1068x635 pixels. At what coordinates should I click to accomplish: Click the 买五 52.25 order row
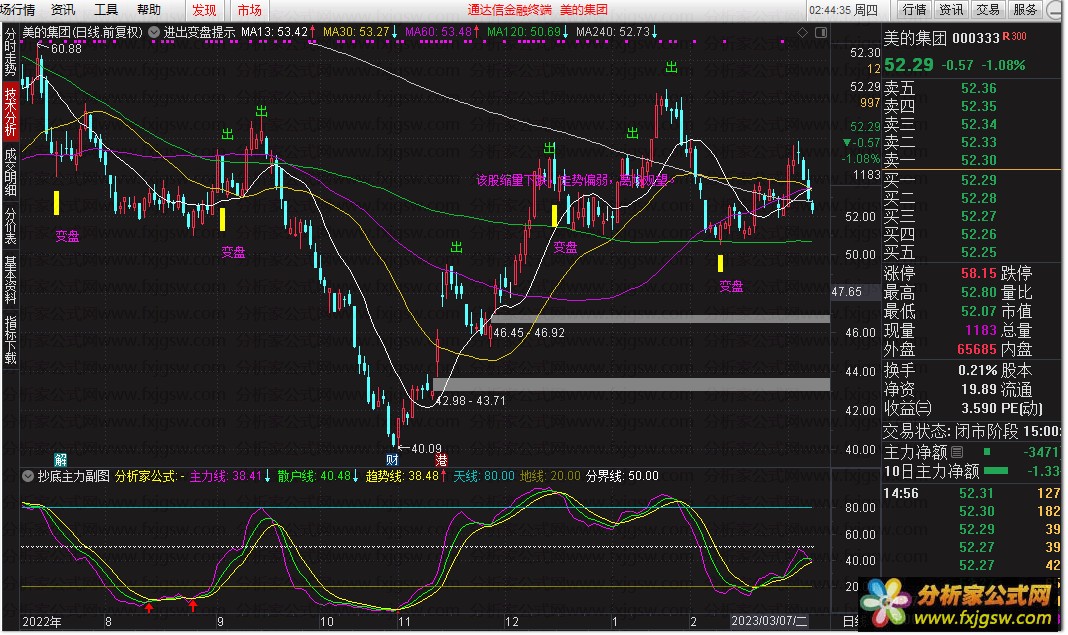(972, 252)
